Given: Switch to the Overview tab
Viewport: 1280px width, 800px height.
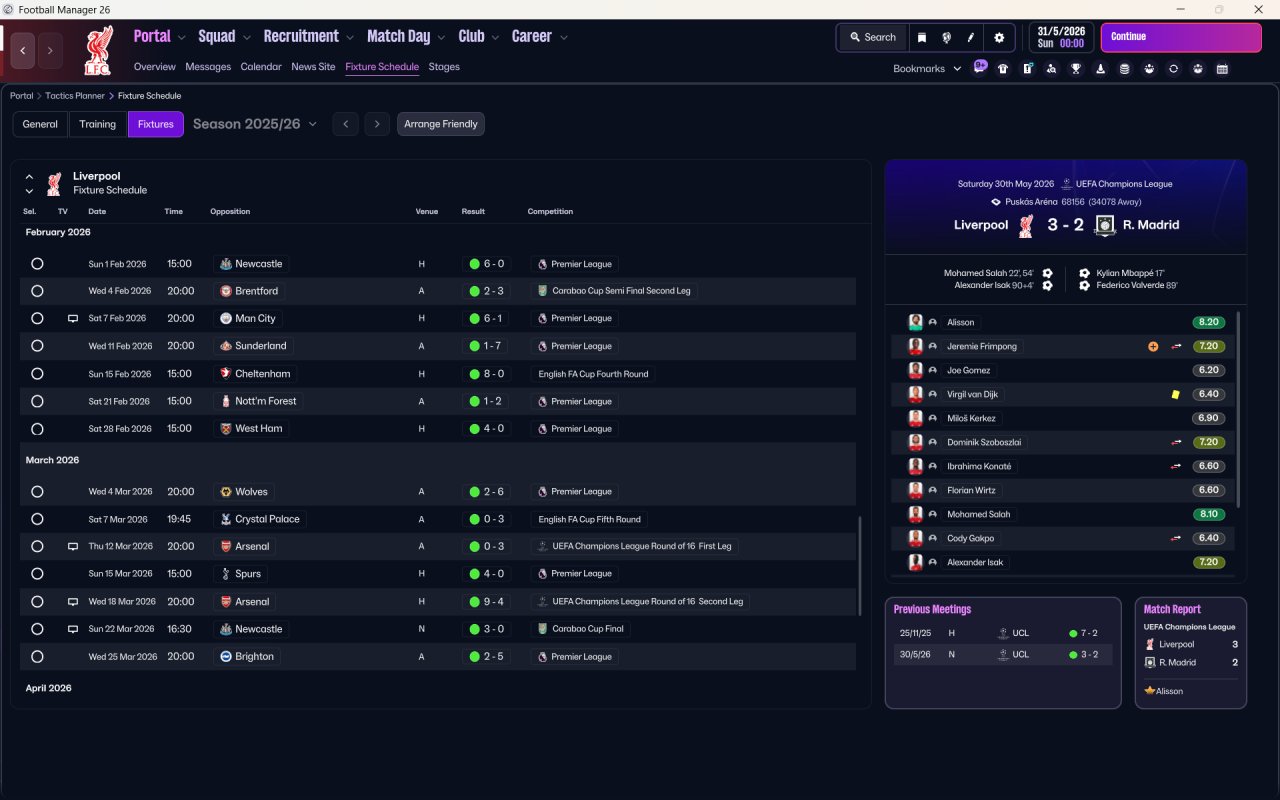Looking at the screenshot, I should pyautogui.click(x=155, y=67).
